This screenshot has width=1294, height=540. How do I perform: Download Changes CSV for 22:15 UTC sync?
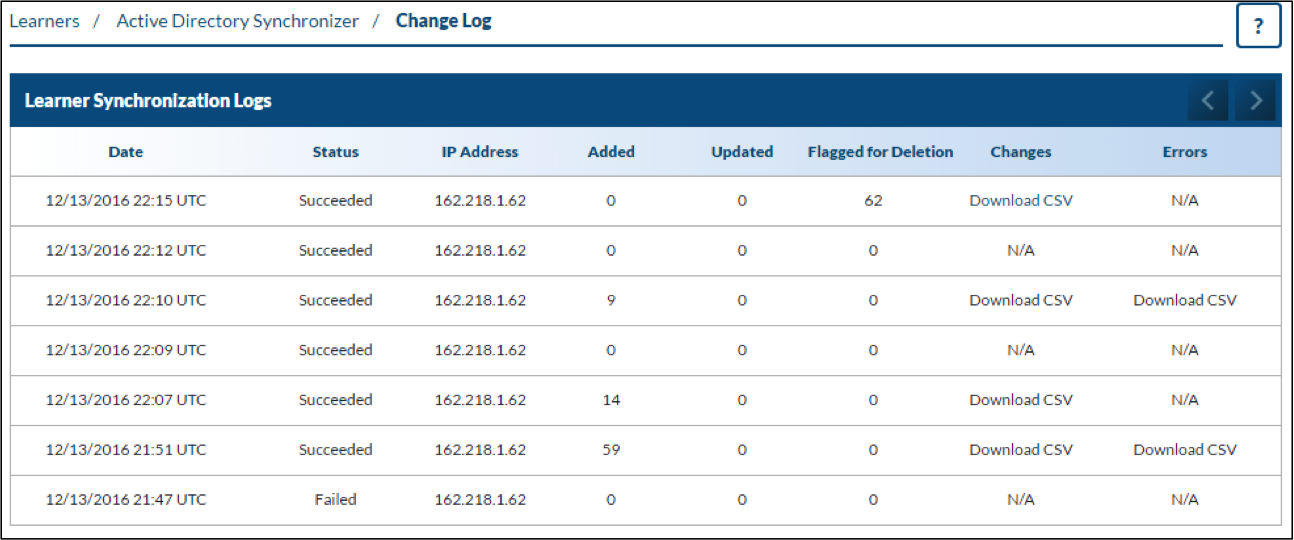[1020, 200]
